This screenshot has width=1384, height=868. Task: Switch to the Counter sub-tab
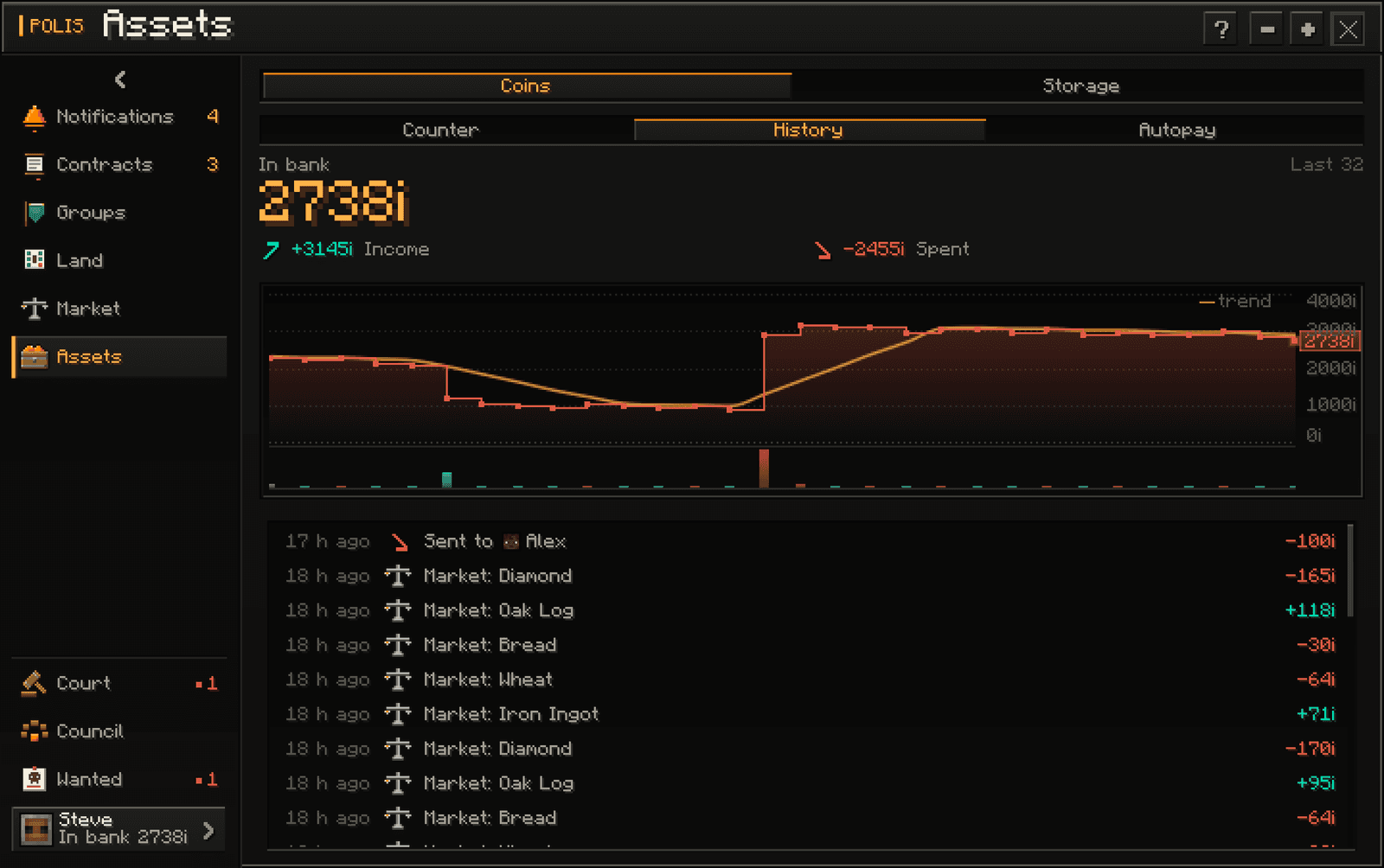[440, 130]
